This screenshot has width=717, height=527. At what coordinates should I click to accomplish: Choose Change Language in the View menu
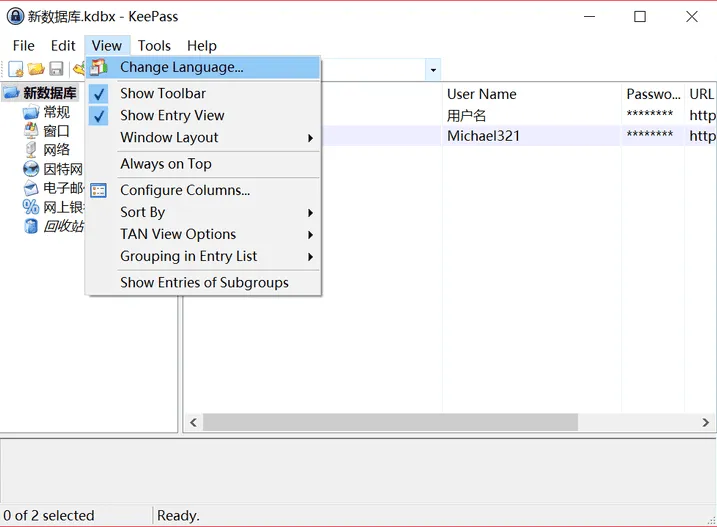point(181,67)
